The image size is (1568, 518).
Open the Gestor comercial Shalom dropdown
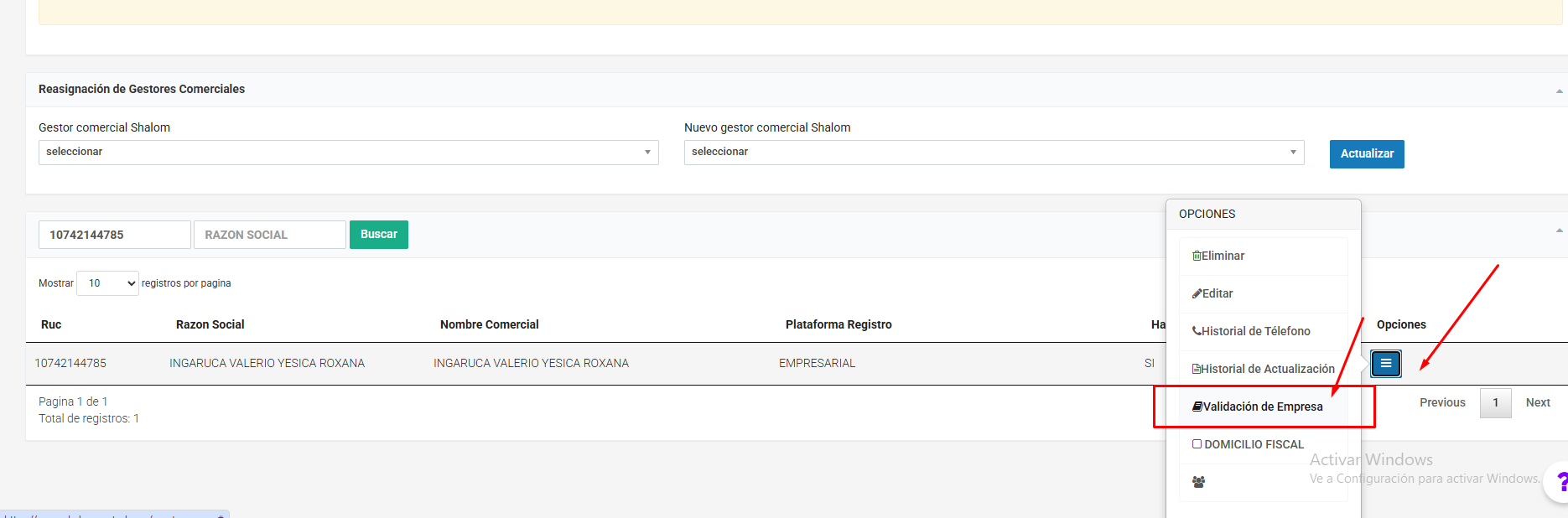click(x=348, y=153)
